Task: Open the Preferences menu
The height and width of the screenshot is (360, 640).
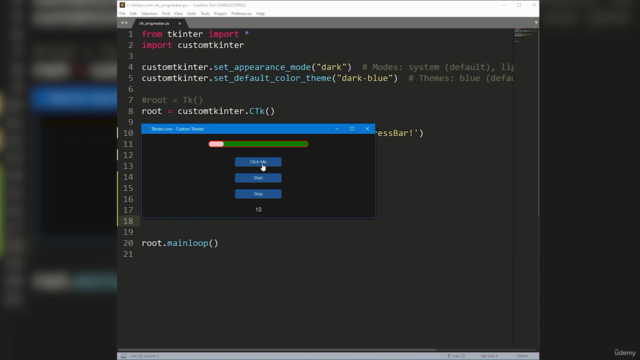Action: coord(241,13)
